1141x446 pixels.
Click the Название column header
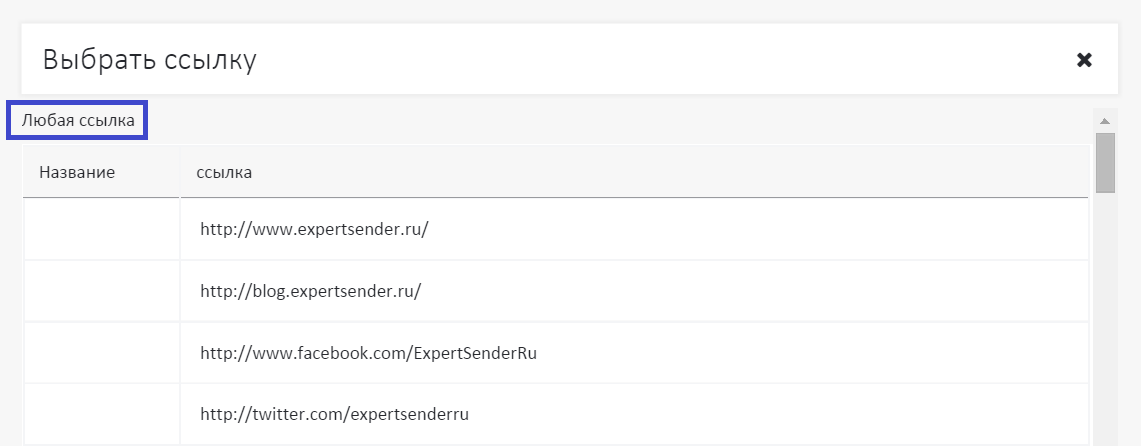(x=77, y=172)
